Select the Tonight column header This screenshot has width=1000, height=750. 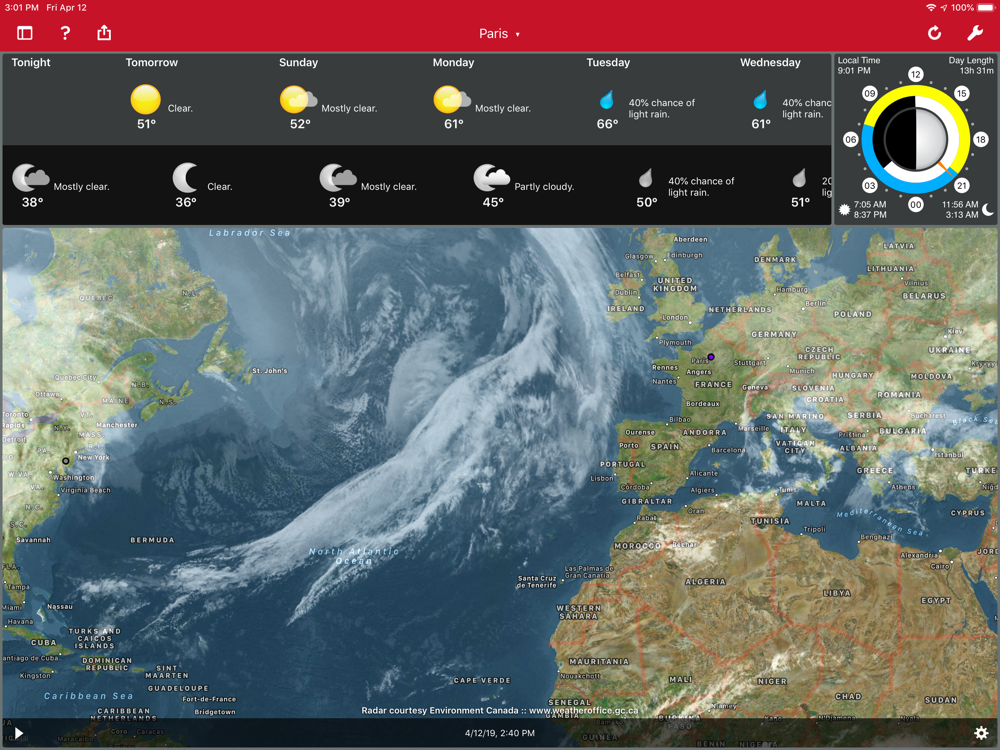[31, 62]
